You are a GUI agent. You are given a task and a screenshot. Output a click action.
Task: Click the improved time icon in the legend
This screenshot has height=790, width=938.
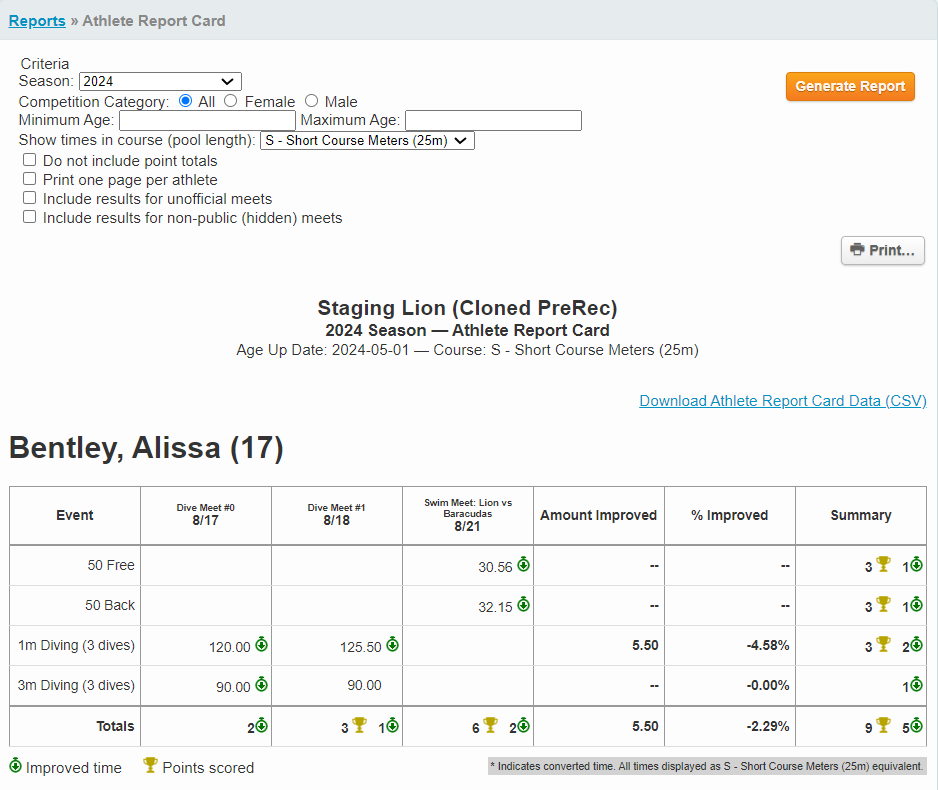click(15, 767)
